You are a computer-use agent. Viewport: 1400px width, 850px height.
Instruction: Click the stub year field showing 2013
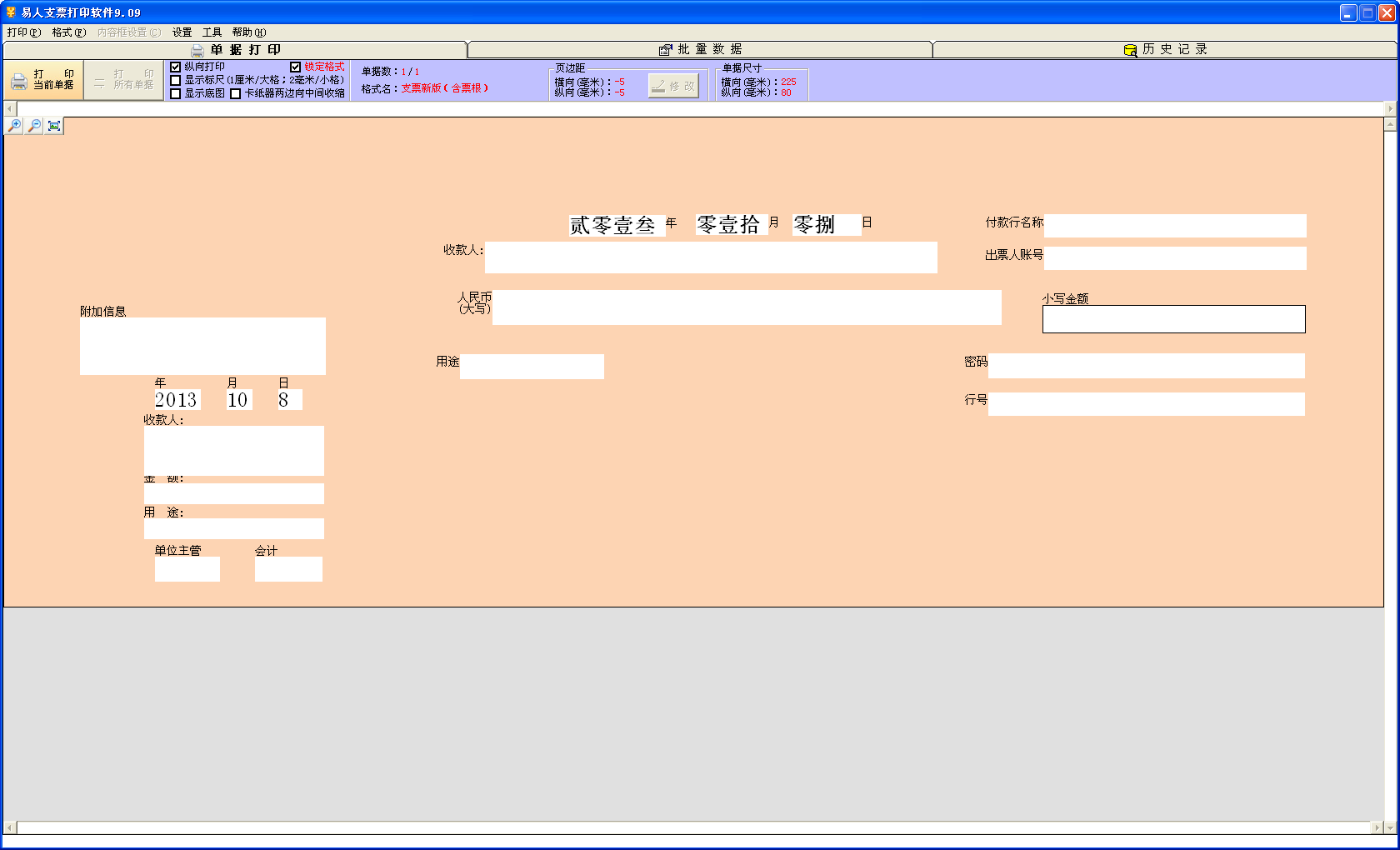pyautogui.click(x=177, y=400)
